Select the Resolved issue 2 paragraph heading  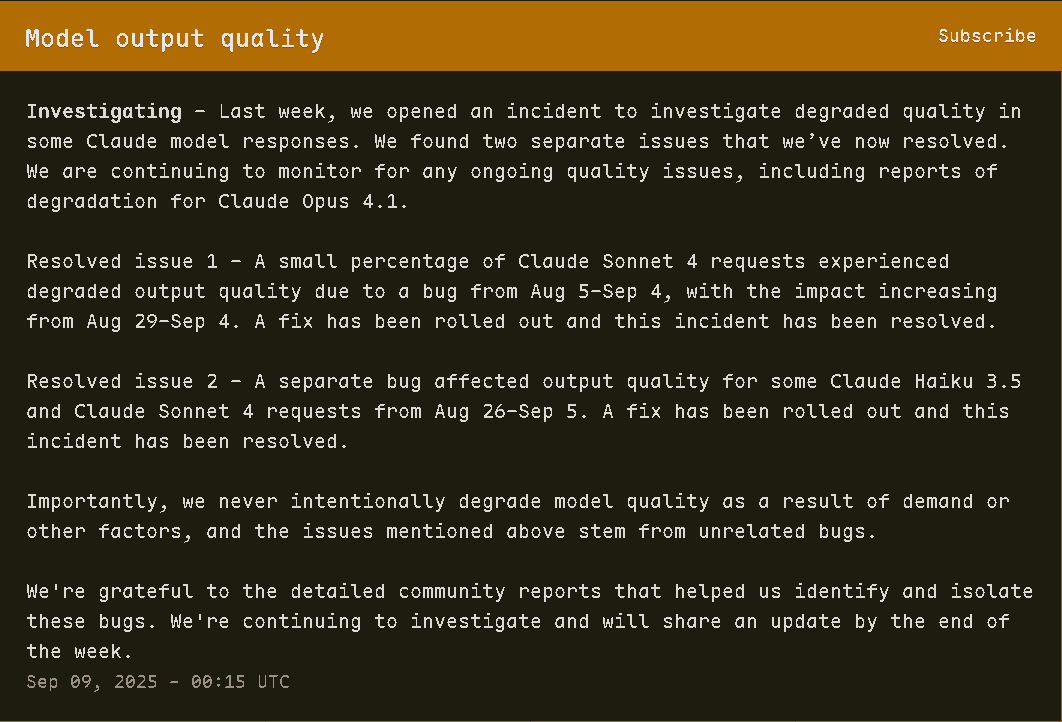[x=123, y=381]
